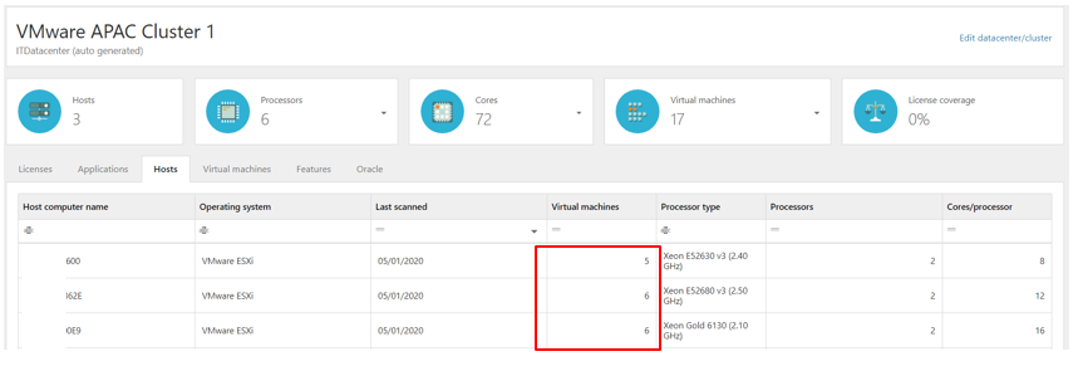Open the Virtual machines tab
This screenshot has width=1078, height=366.
(x=236, y=169)
